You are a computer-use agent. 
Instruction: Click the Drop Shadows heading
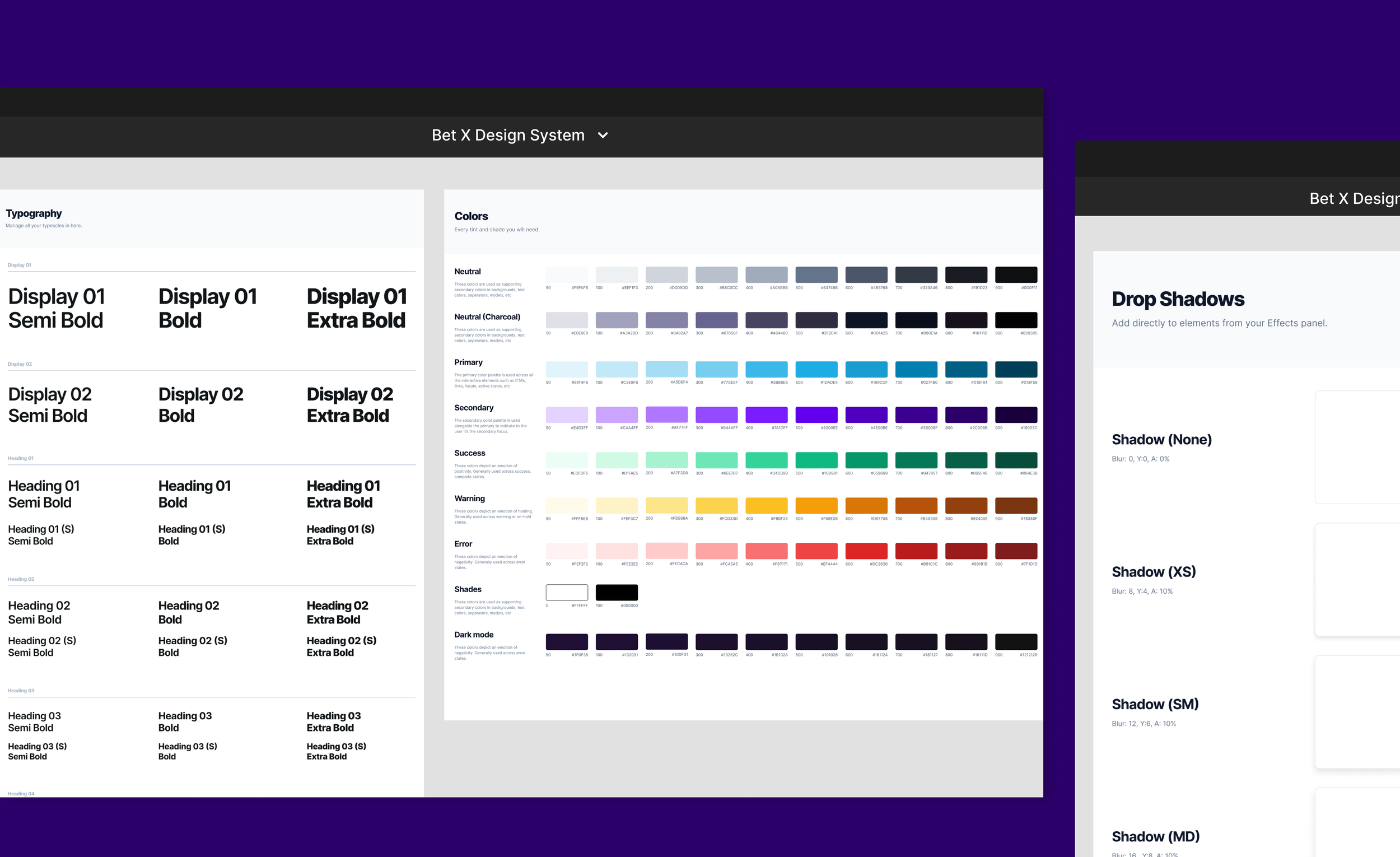point(1177,300)
